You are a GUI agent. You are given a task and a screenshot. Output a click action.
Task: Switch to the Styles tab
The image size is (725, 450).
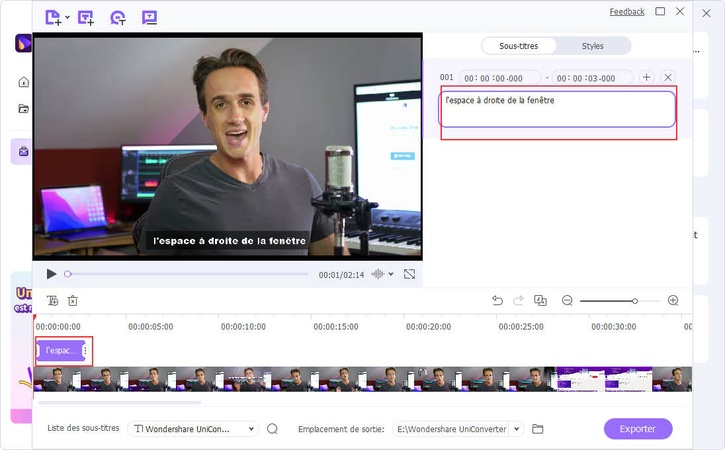(592, 46)
